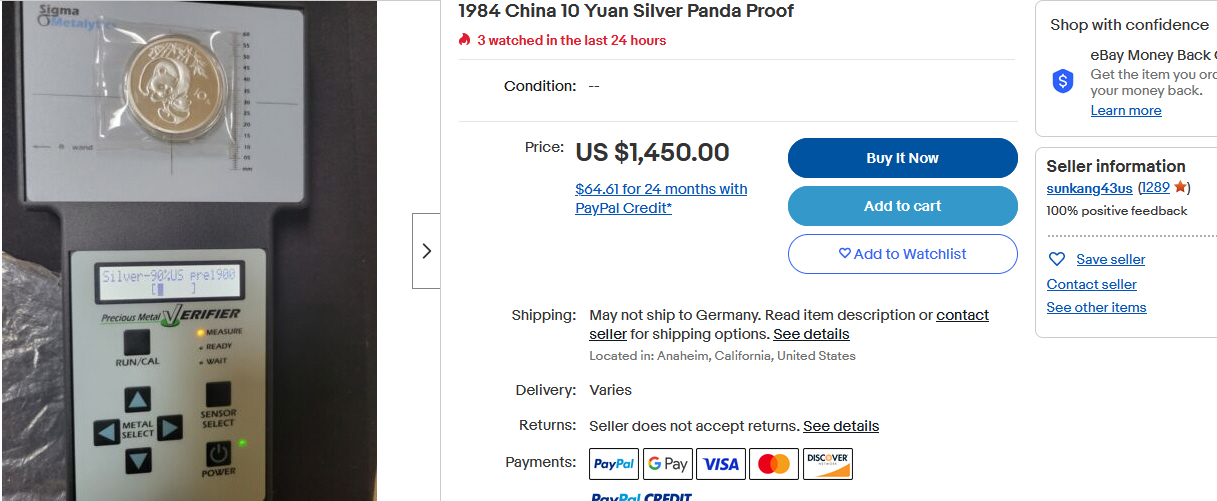Click the Buy It Now button
The image size is (1217, 501).
[x=902, y=158]
